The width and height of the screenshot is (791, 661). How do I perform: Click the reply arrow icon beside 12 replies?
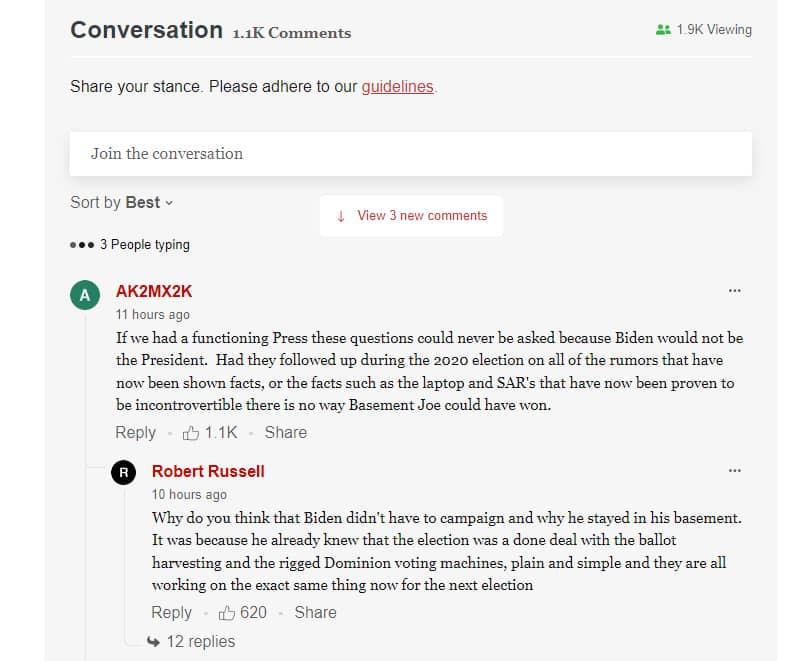[153, 641]
